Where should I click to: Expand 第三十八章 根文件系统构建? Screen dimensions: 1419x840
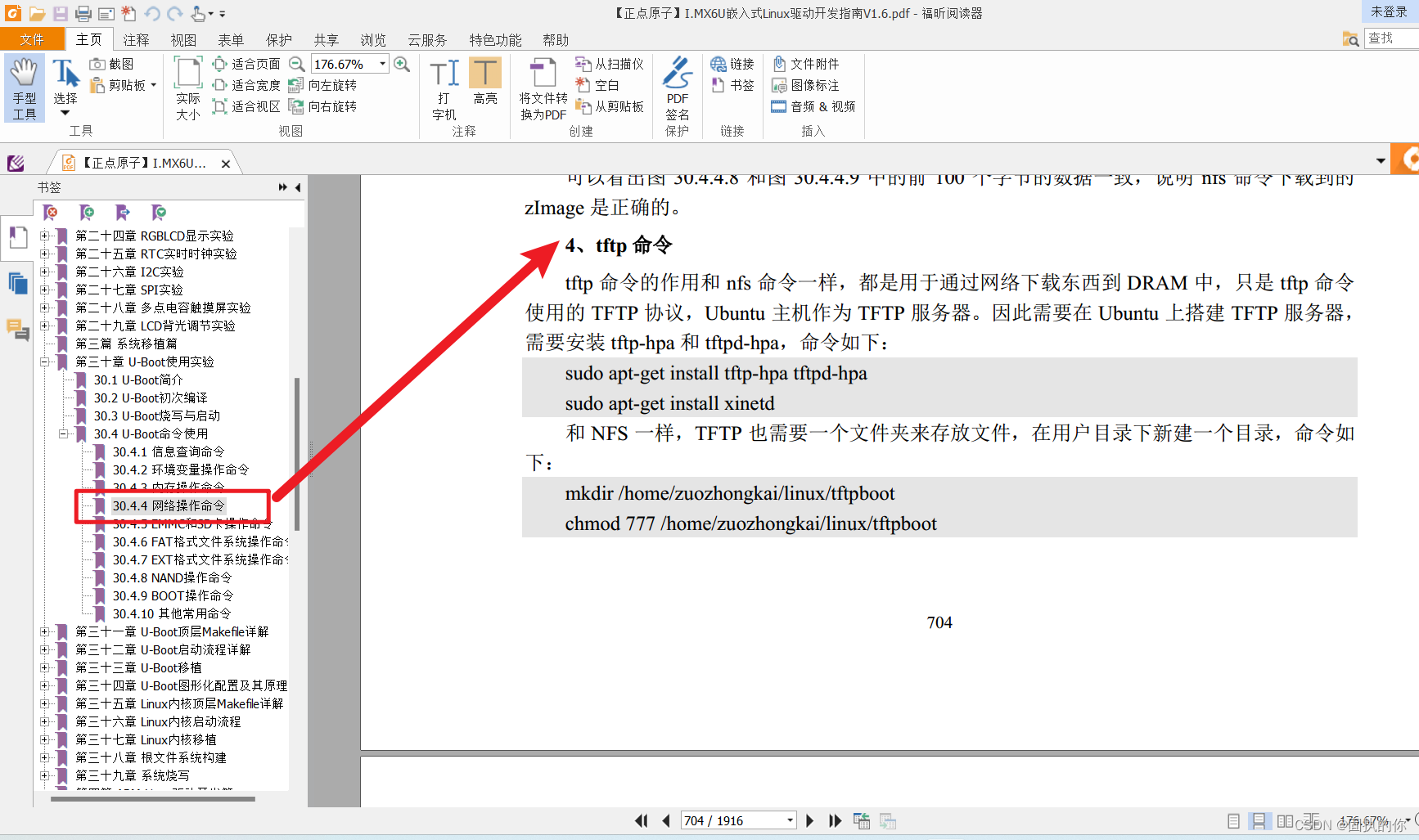45,757
